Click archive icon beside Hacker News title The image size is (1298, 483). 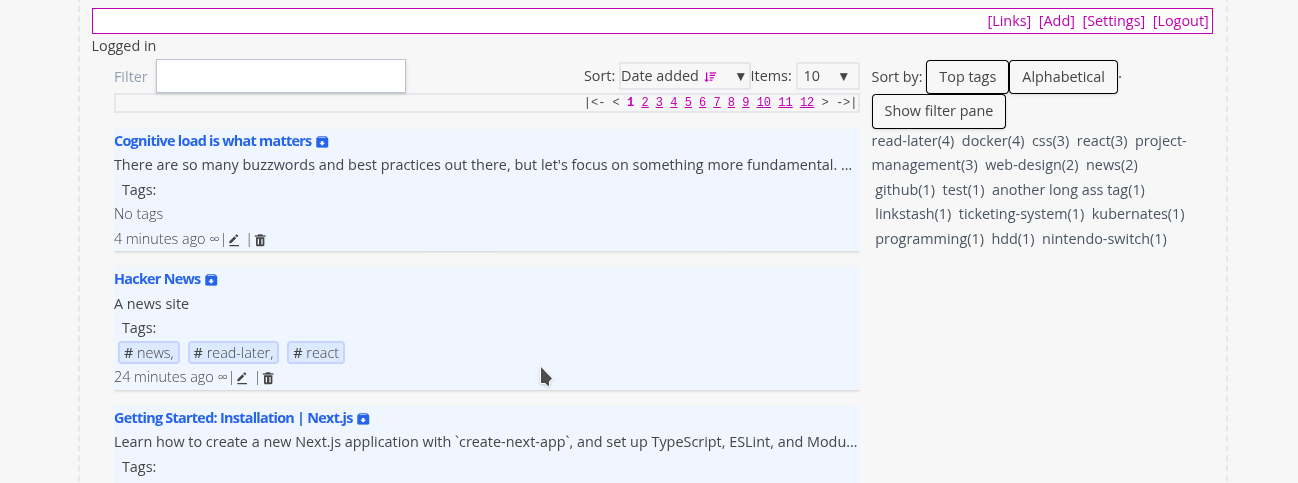[211, 280]
